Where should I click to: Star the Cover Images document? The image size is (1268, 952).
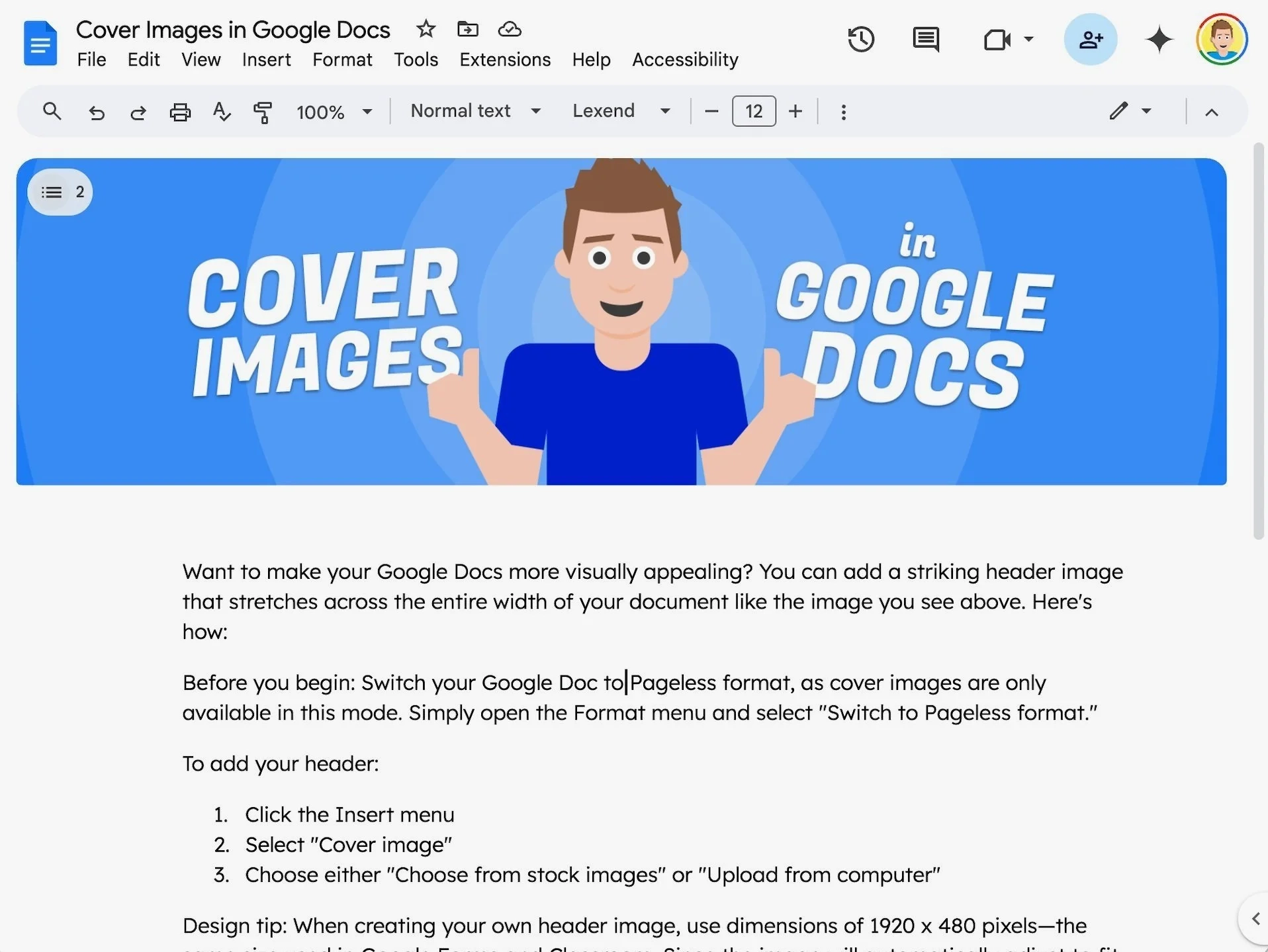click(x=426, y=29)
